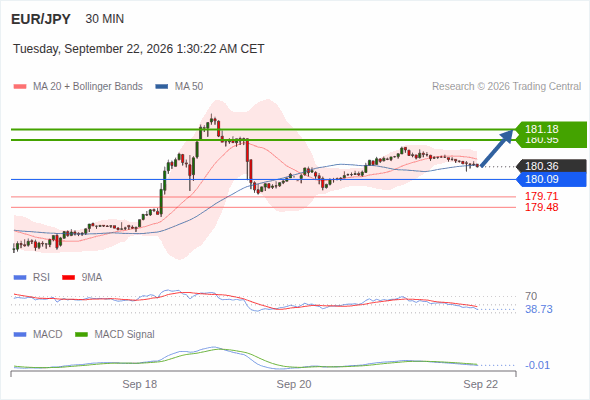The height and width of the screenshot is (400, 590).
Task: Click the RSI legend label
Action: pyautogui.click(x=41, y=278)
